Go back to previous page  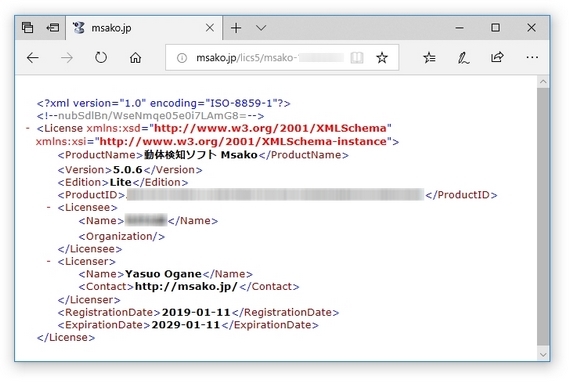pyautogui.click(x=33, y=57)
